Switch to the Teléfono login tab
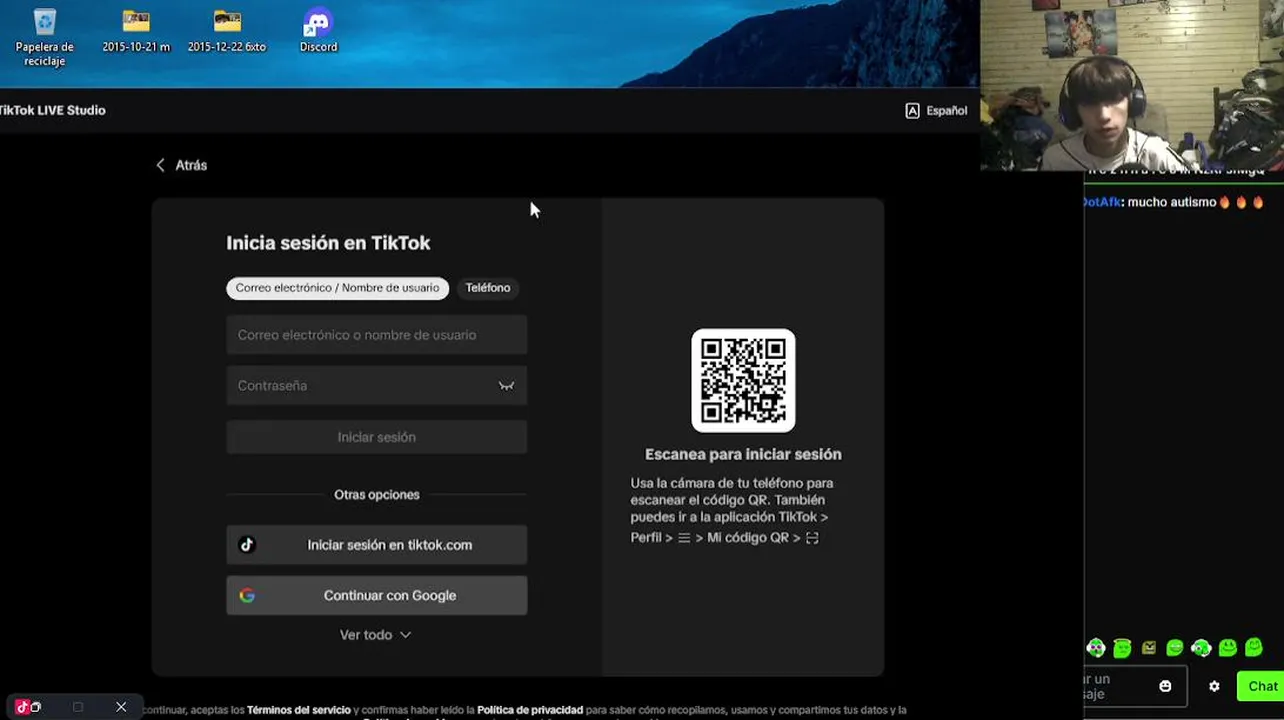Screen dimensions: 1284x720 pos(488,288)
